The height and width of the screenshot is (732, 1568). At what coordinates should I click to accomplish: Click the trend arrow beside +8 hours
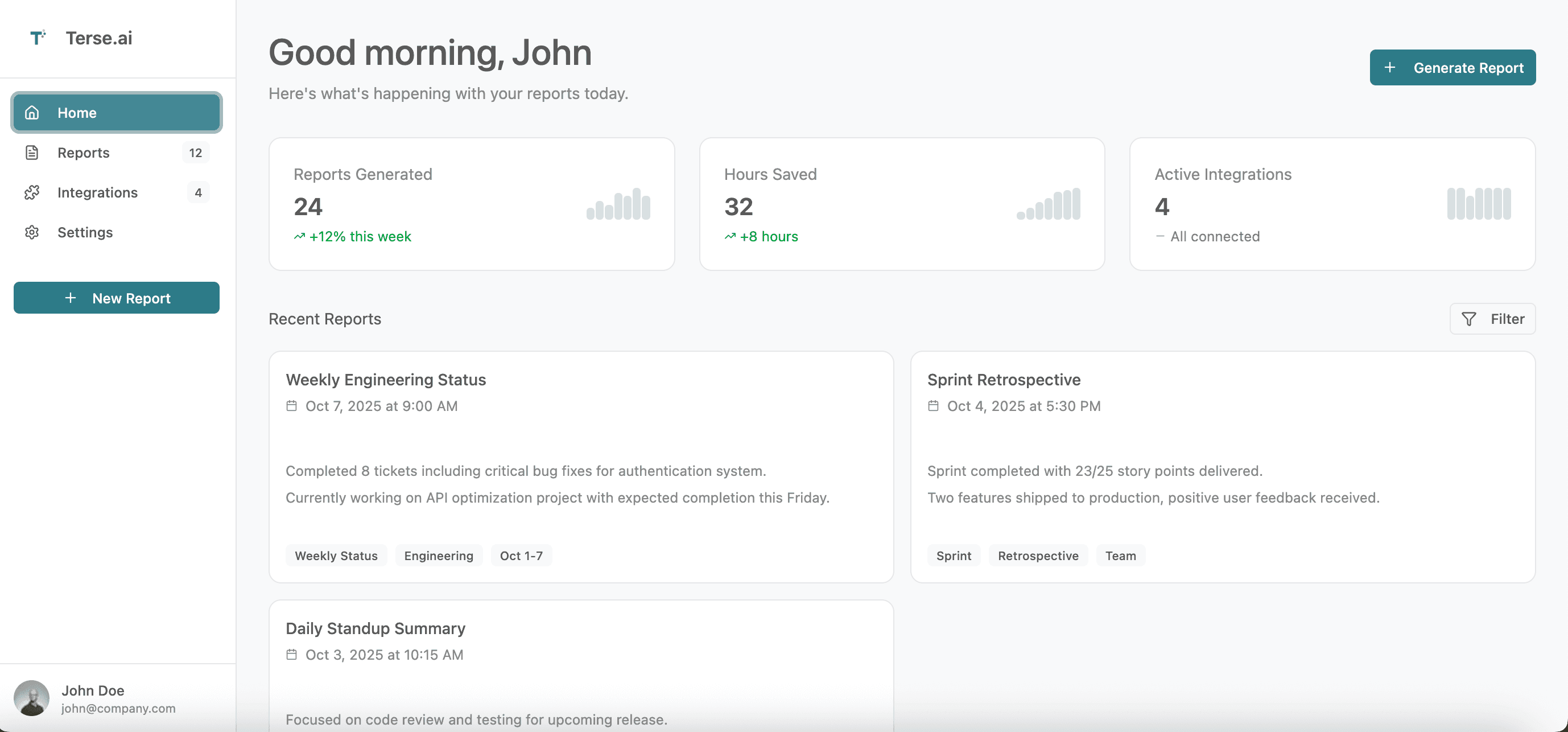point(730,236)
